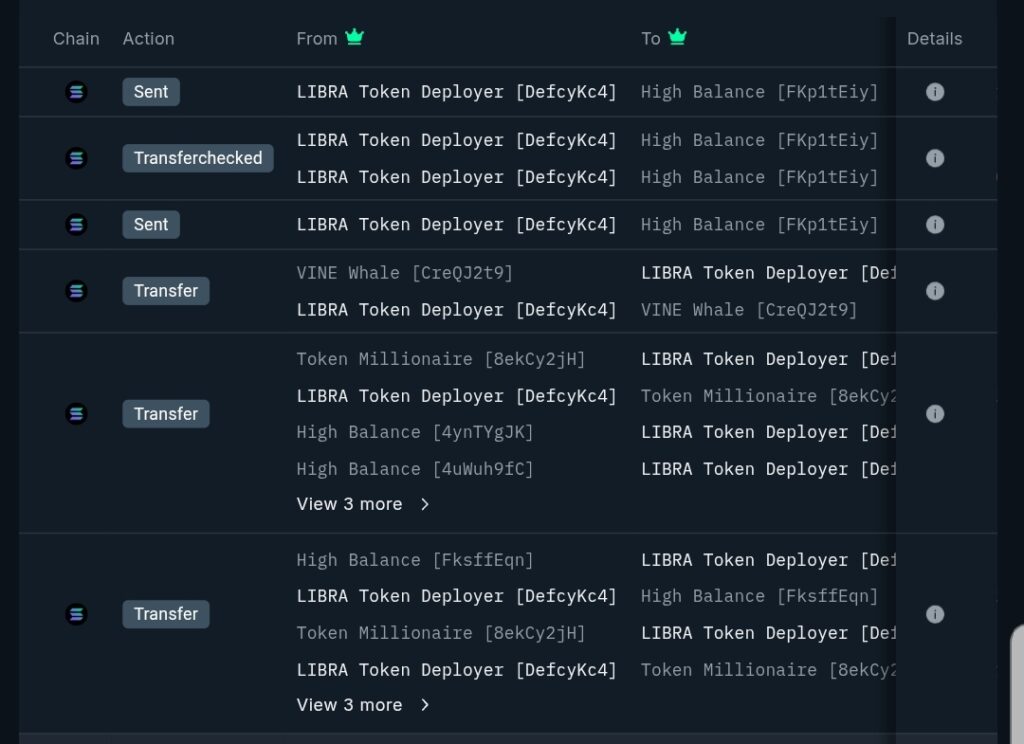Click the Details column header
Viewport: 1024px width, 744px height.
[x=934, y=39]
